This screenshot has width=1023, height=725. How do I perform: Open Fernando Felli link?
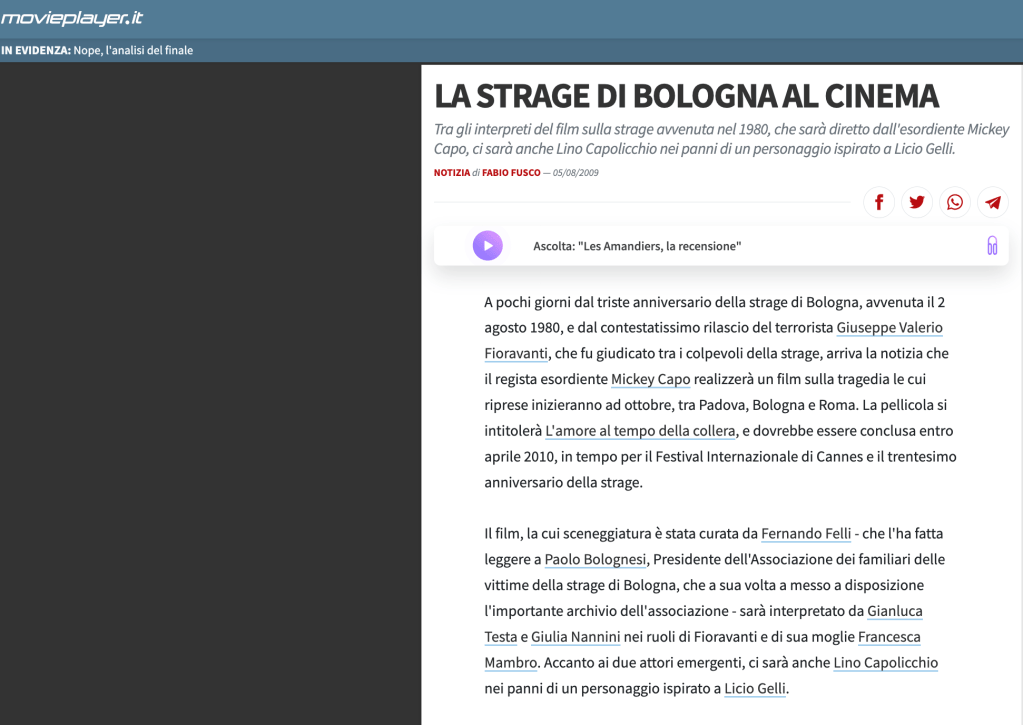[806, 534]
